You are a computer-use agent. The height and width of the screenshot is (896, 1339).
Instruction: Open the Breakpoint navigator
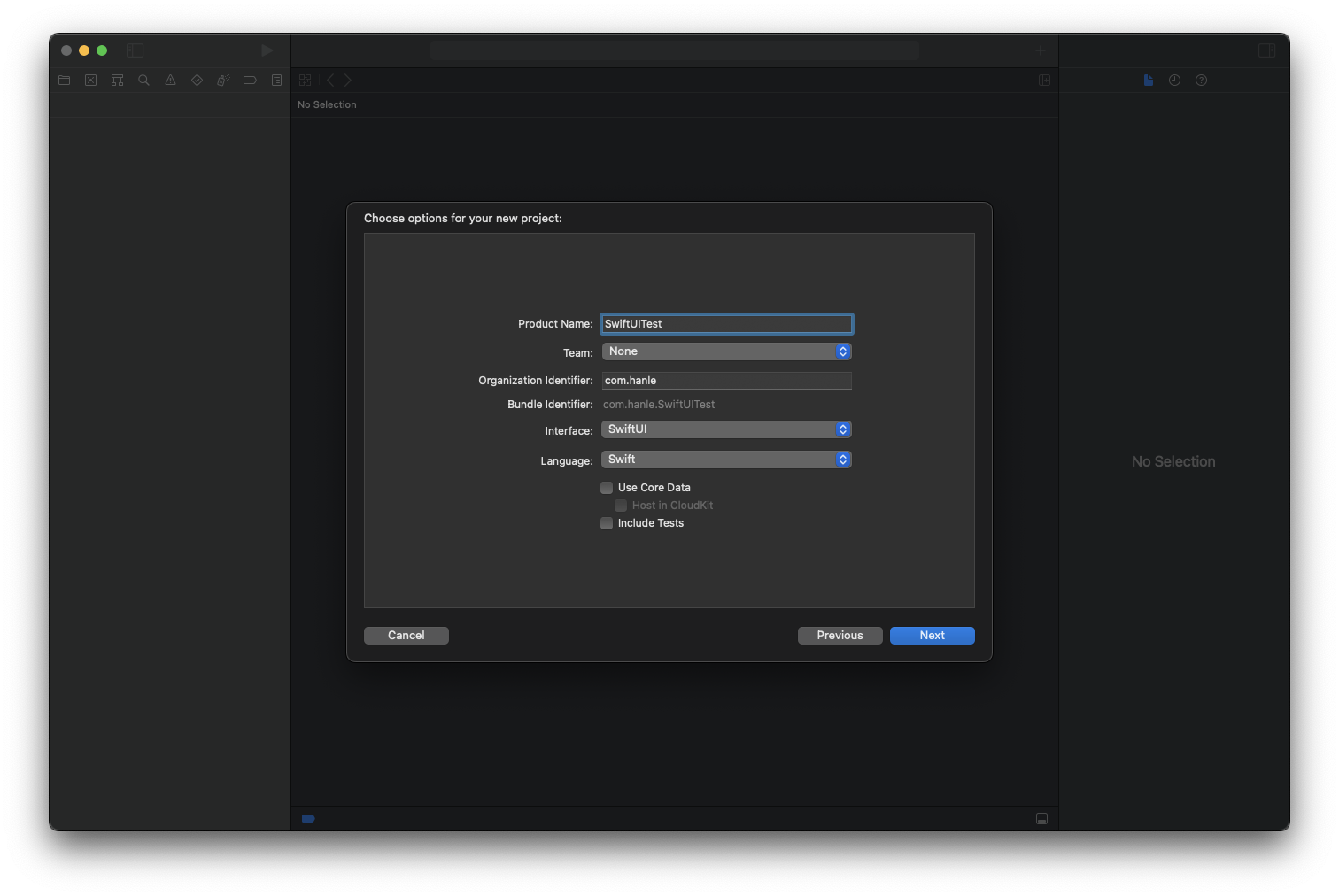[x=250, y=81]
